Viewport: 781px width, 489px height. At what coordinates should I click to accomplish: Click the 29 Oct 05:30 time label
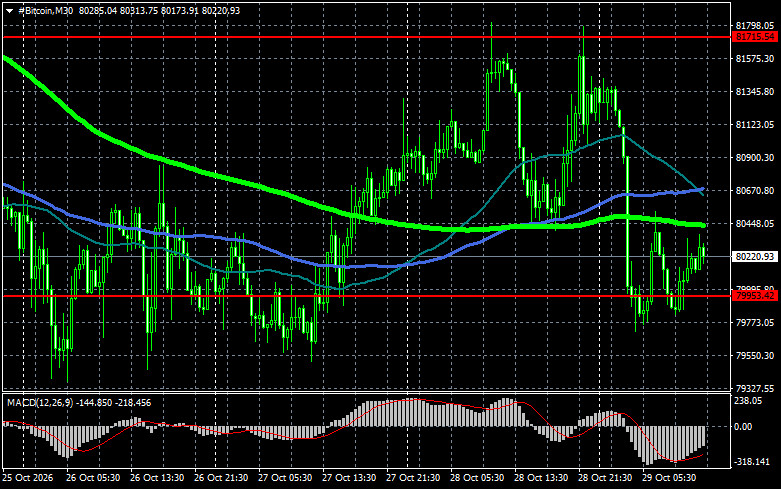669,478
